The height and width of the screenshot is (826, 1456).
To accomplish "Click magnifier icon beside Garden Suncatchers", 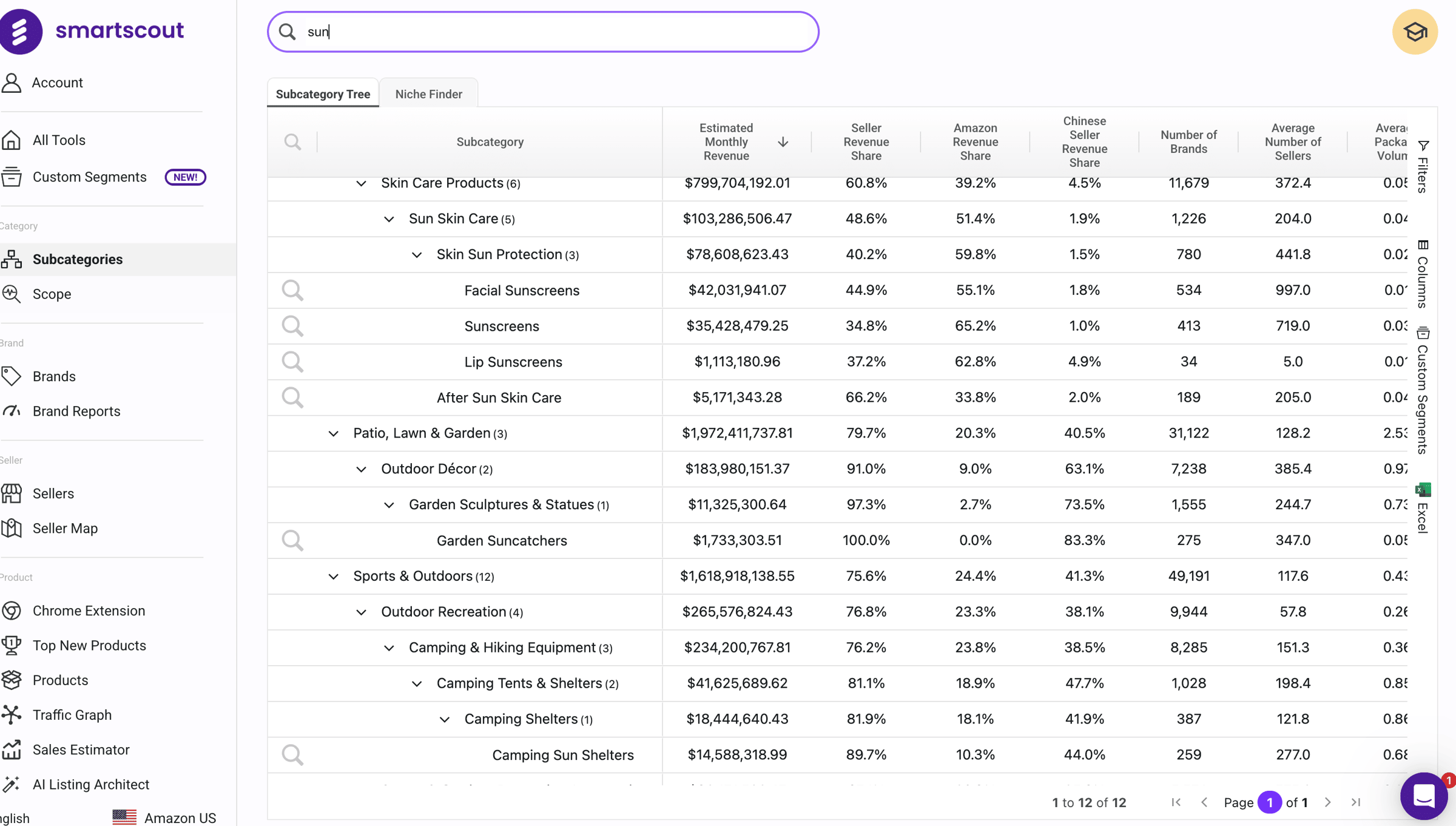I will [x=292, y=540].
